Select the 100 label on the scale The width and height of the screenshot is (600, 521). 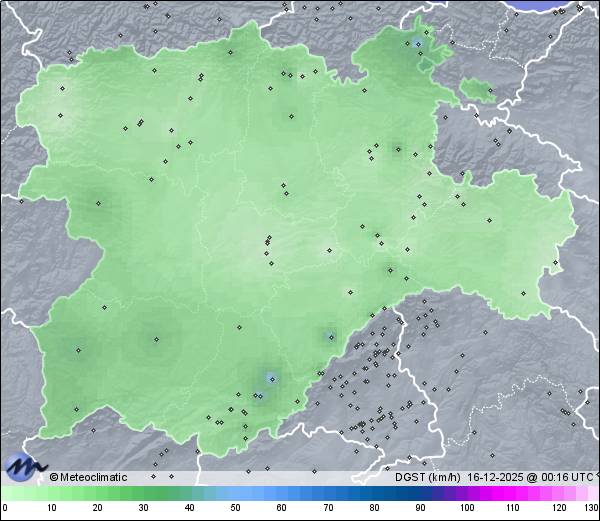pos(467,509)
